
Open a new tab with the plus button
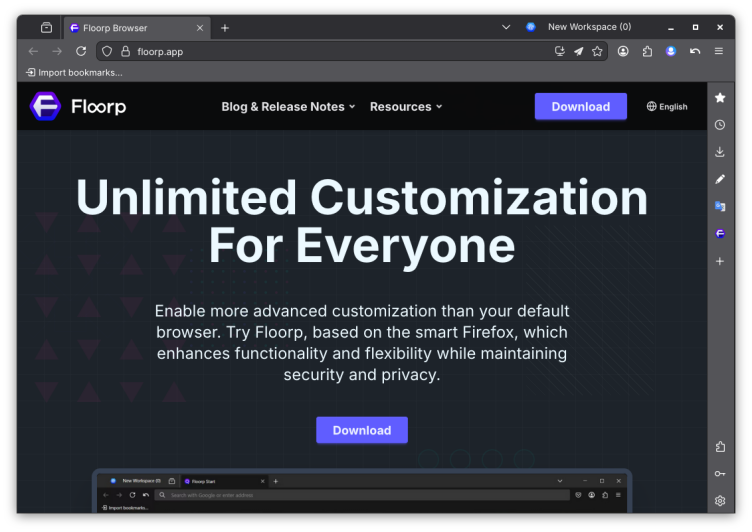(224, 28)
